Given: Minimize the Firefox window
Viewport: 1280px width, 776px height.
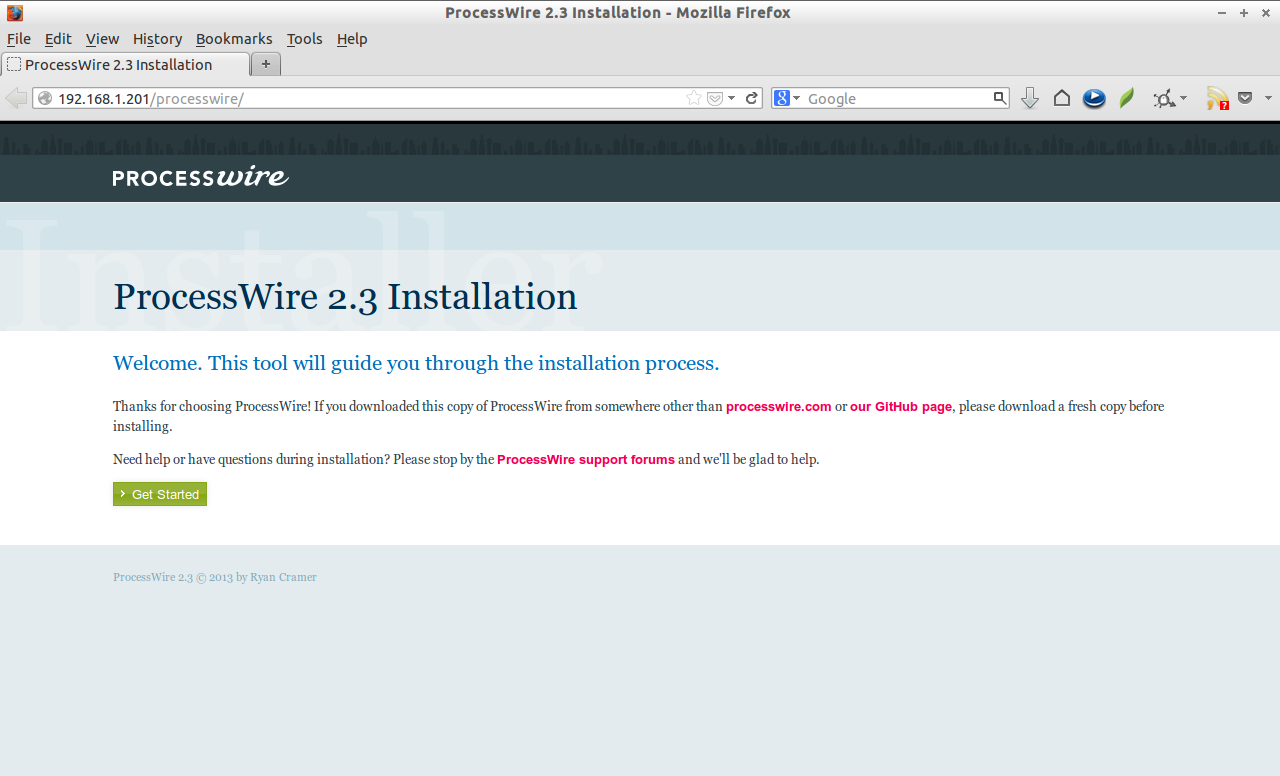Looking at the screenshot, I should click(x=1222, y=13).
